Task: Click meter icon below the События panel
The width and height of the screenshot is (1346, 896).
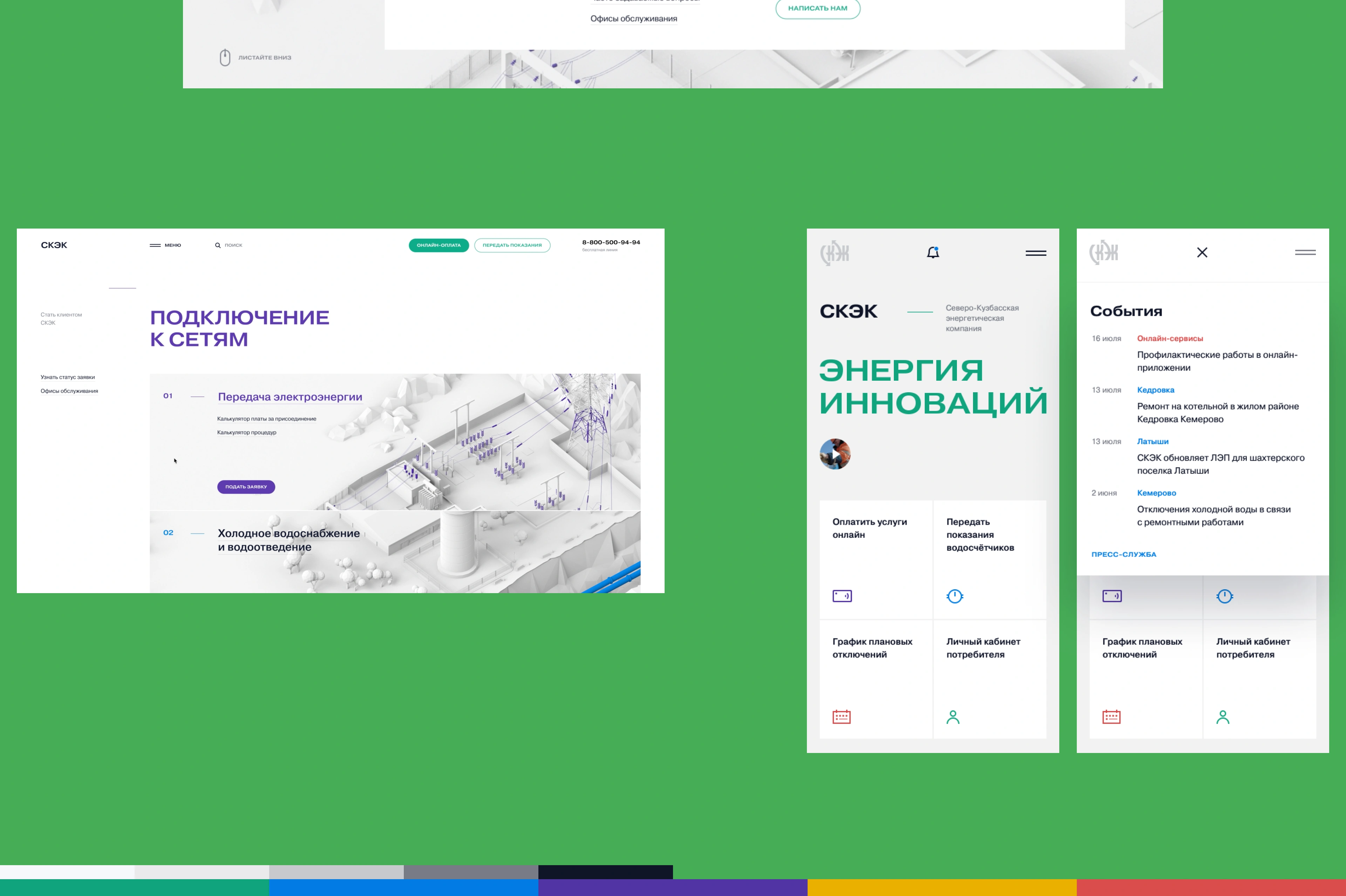Action: [x=1225, y=596]
